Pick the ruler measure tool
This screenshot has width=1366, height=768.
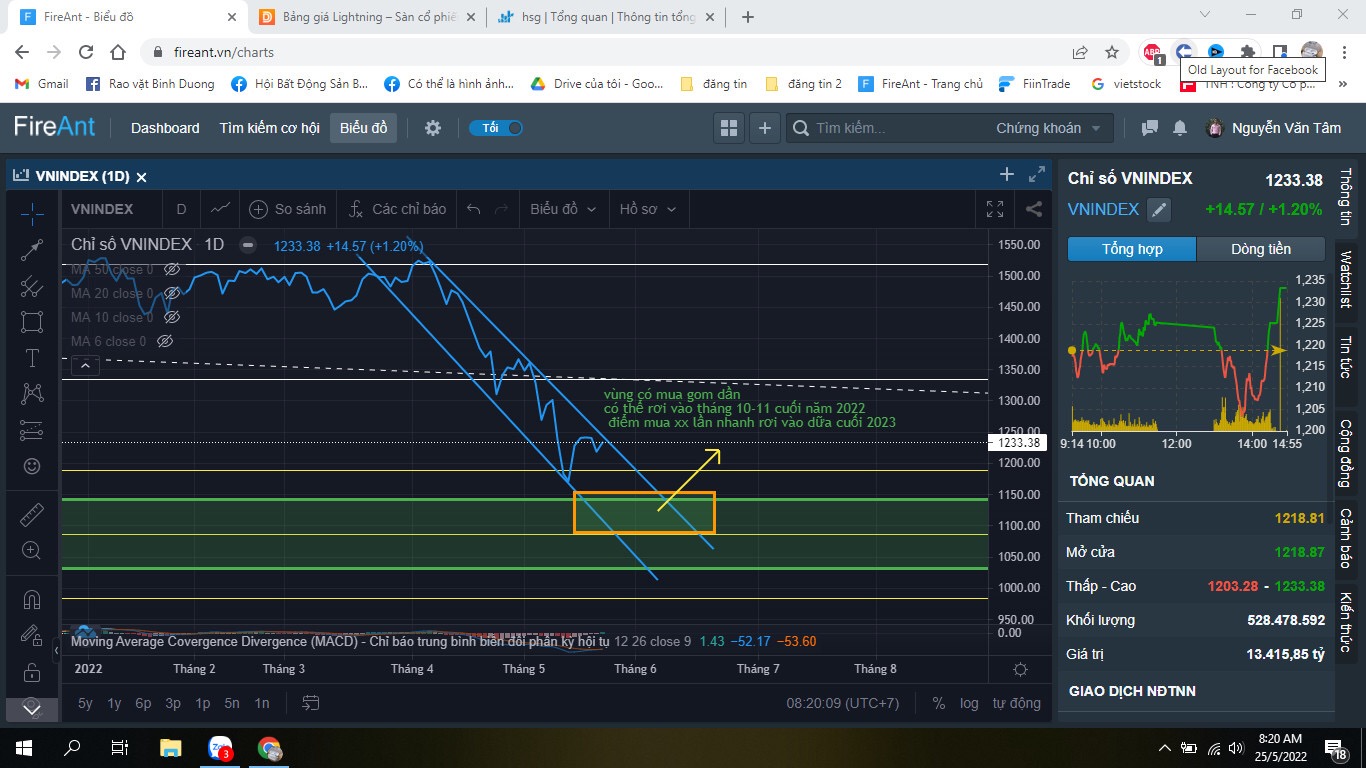click(32, 515)
